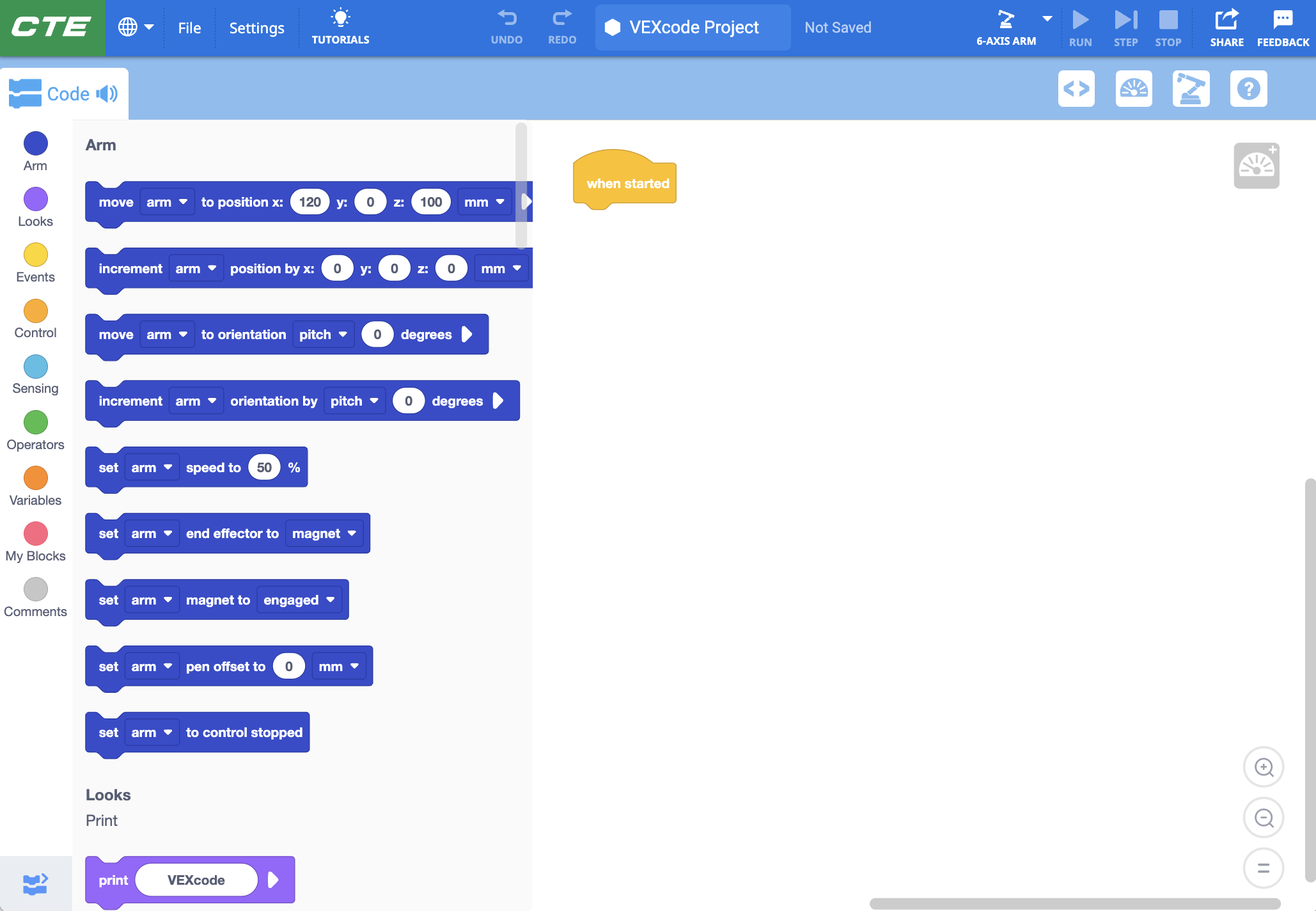1316x911 pixels.
Task: Run the project
Action: pos(1080,27)
